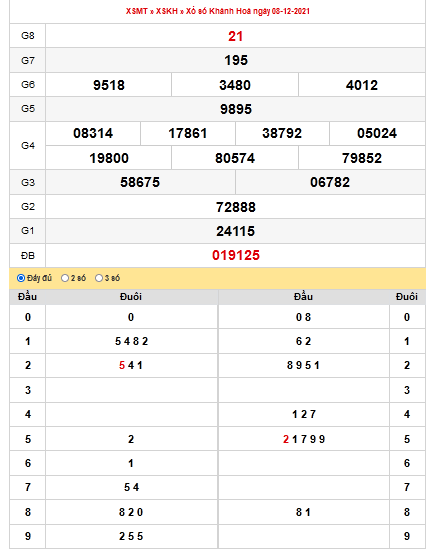Click the G4 row label
This screenshot has height=553, width=429.
click(28, 146)
